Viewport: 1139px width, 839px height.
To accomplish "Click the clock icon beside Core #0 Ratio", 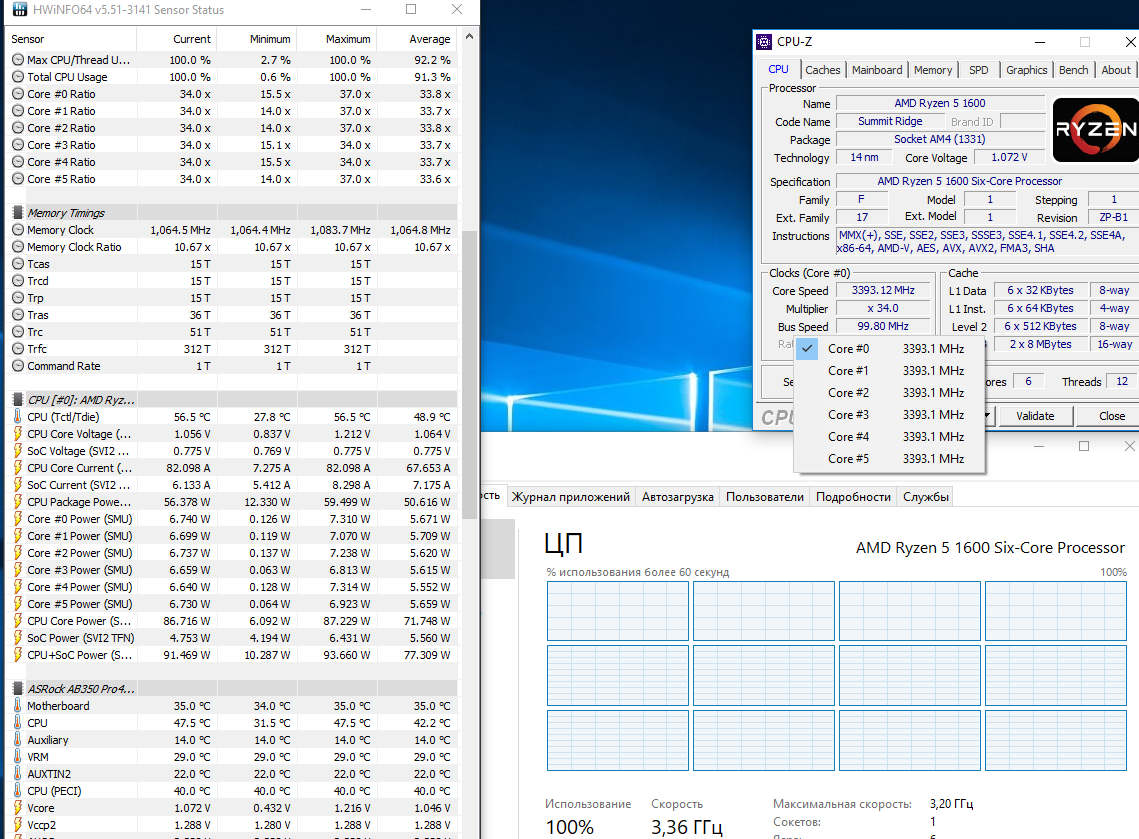I will pos(18,94).
